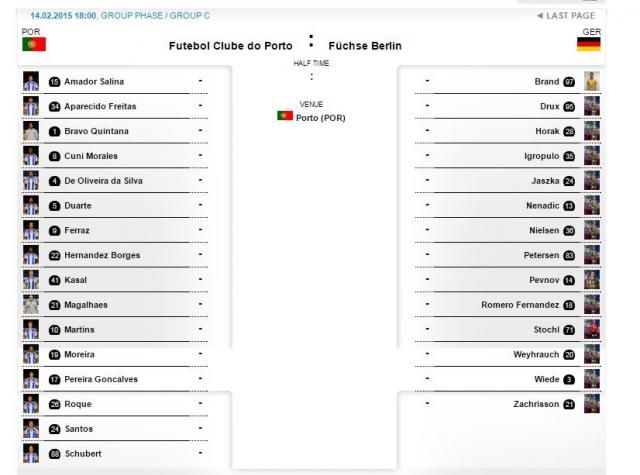Click the Portugal flag beside the Porto venue

coord(285,116)
